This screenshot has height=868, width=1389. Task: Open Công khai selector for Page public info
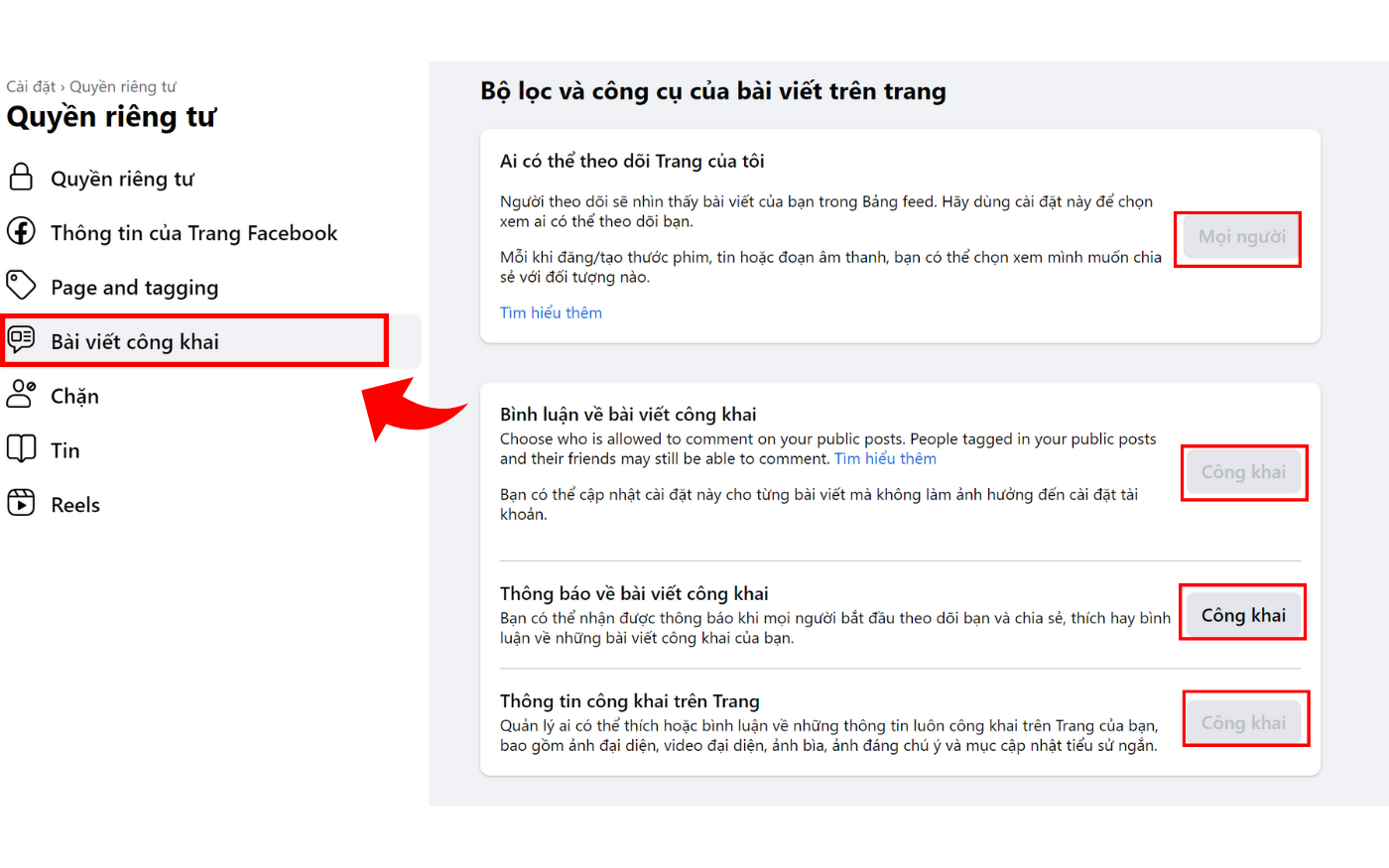(x=1243, y=722)
